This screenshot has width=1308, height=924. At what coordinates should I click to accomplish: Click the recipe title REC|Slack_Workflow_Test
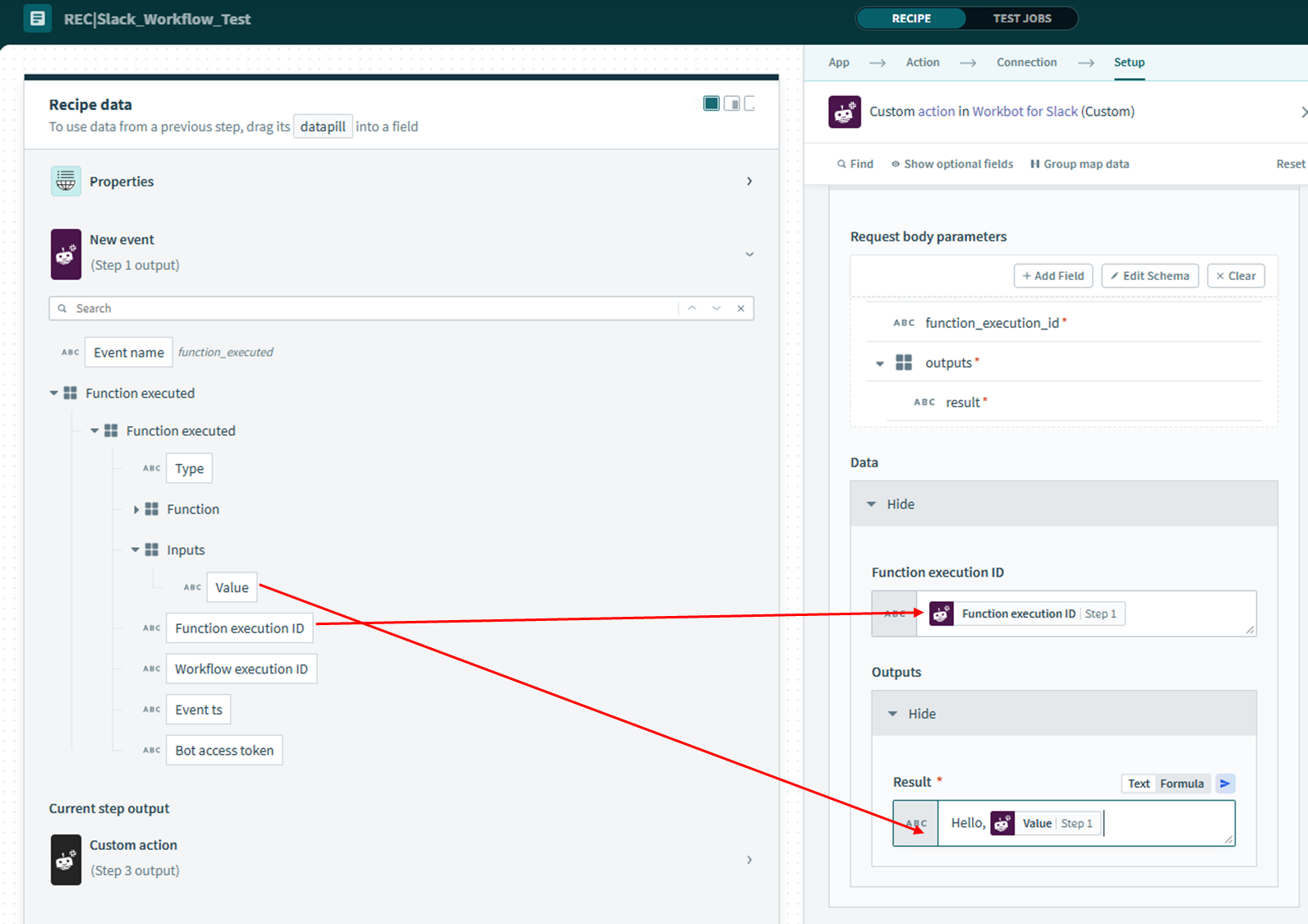click(x=158, y=19)
